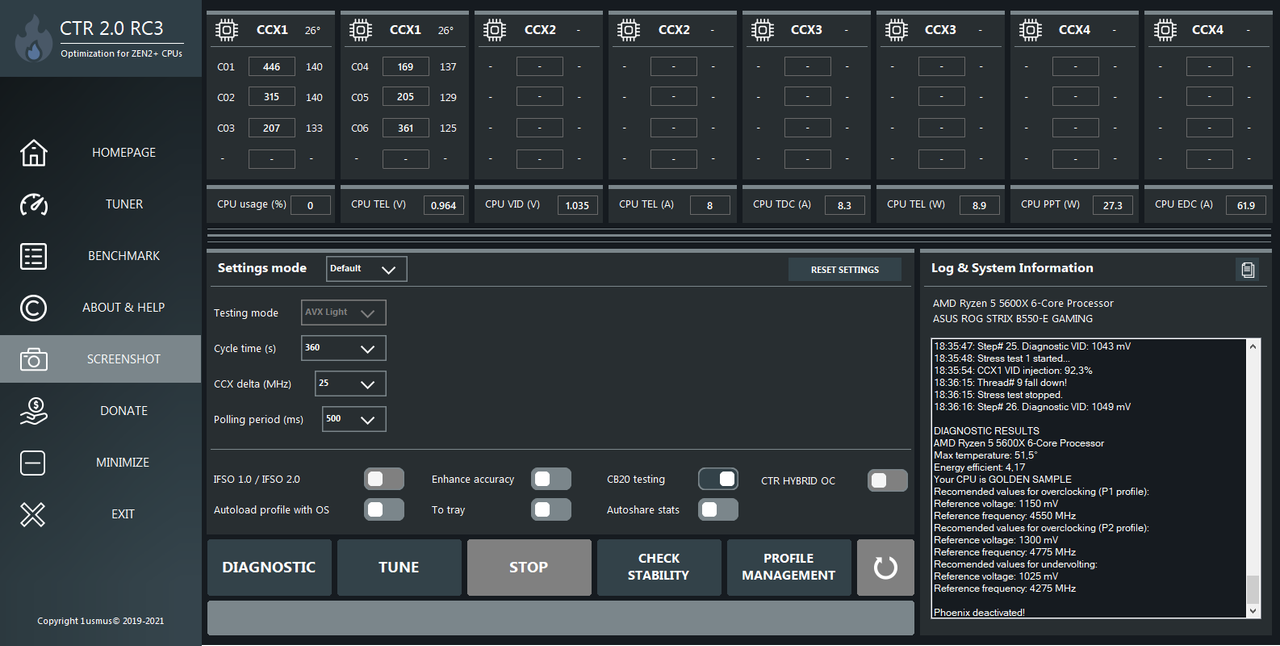The height and width of the screenshot is (646, 1280).
Task: Expand the Polling period dropdown
Action: 354,419
